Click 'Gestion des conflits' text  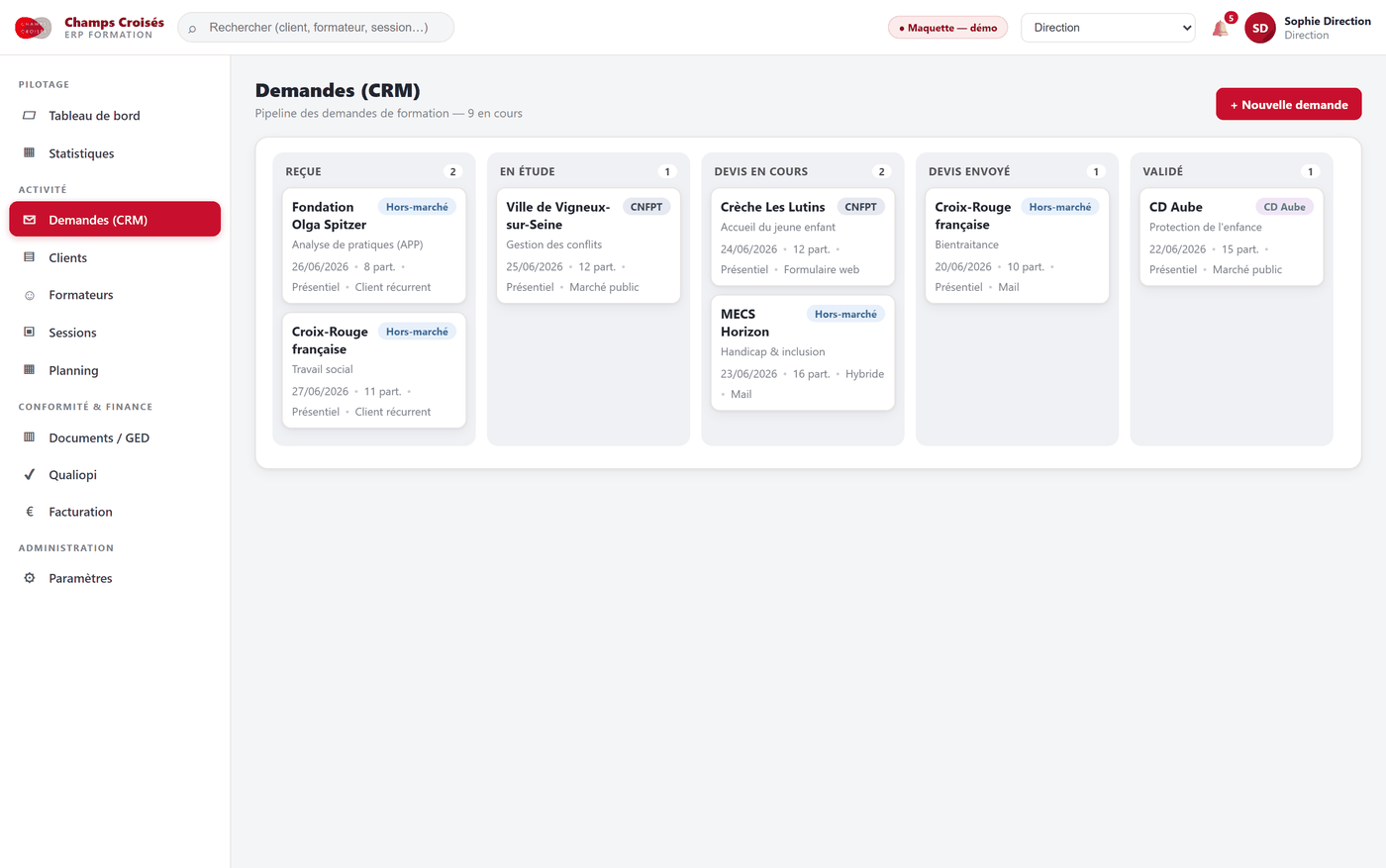pos(553,244)
